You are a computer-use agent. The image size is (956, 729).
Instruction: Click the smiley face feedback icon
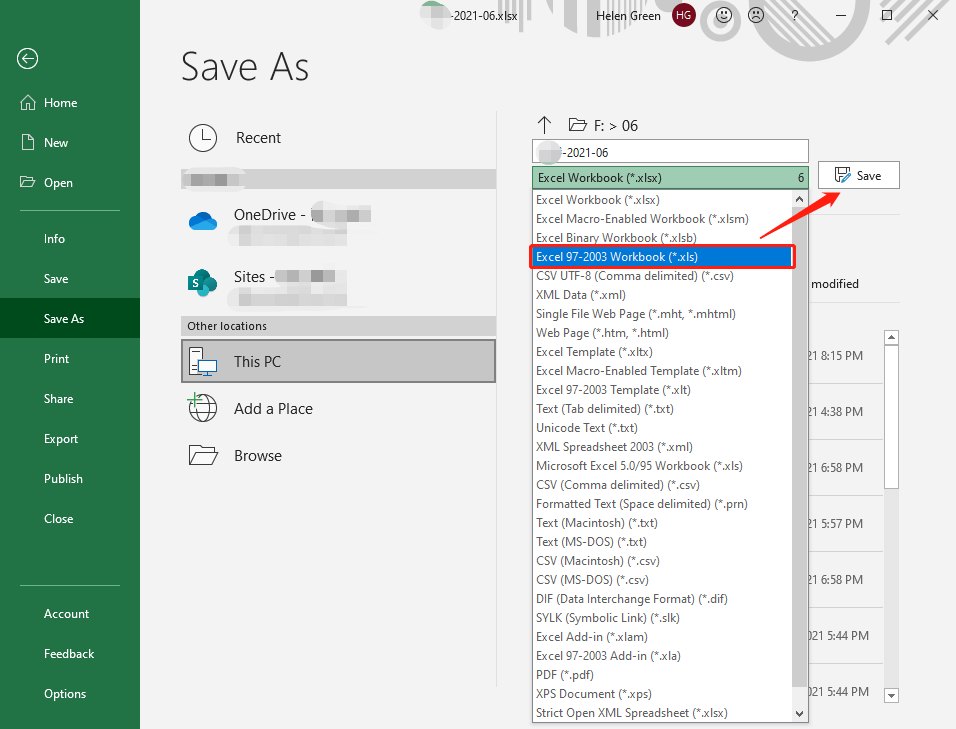click(724, 16)
